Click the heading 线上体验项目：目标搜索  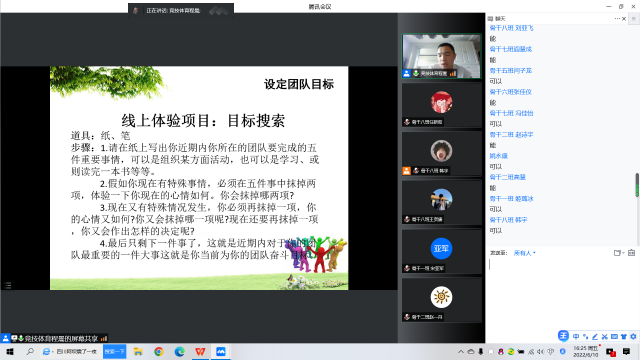tap(203, 120)
